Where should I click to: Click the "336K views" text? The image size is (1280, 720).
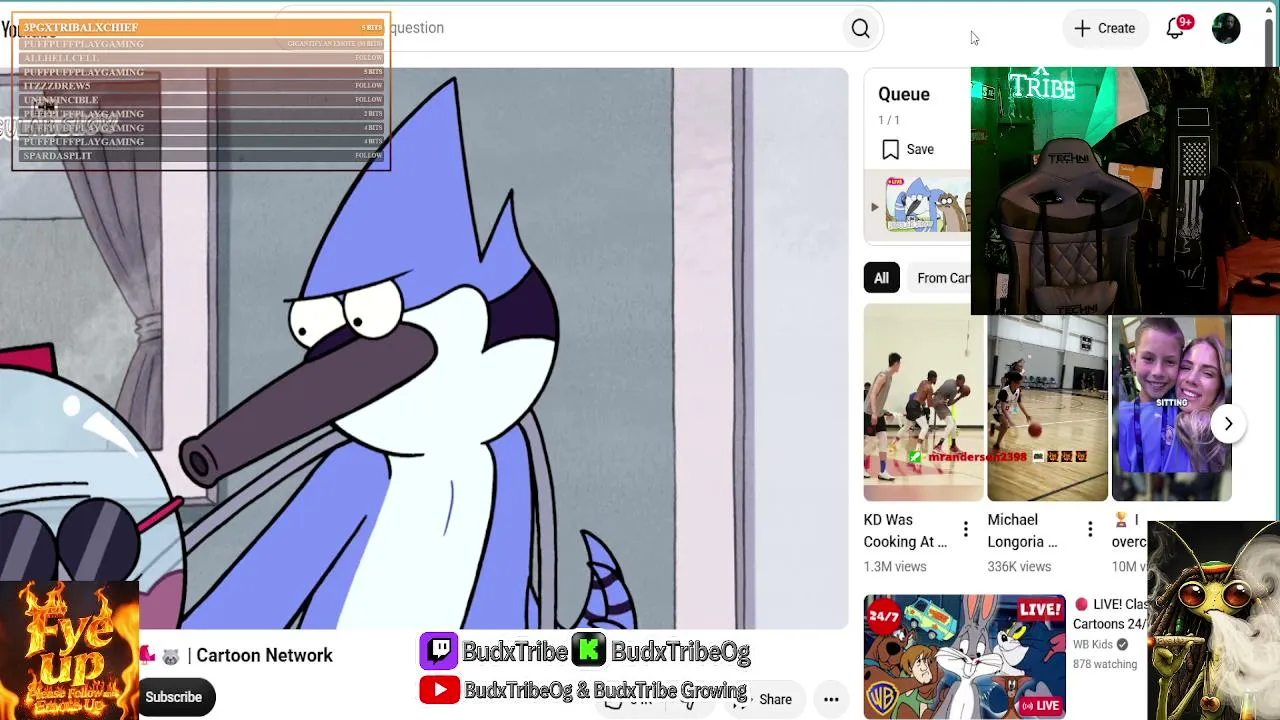coord(1019,567)
